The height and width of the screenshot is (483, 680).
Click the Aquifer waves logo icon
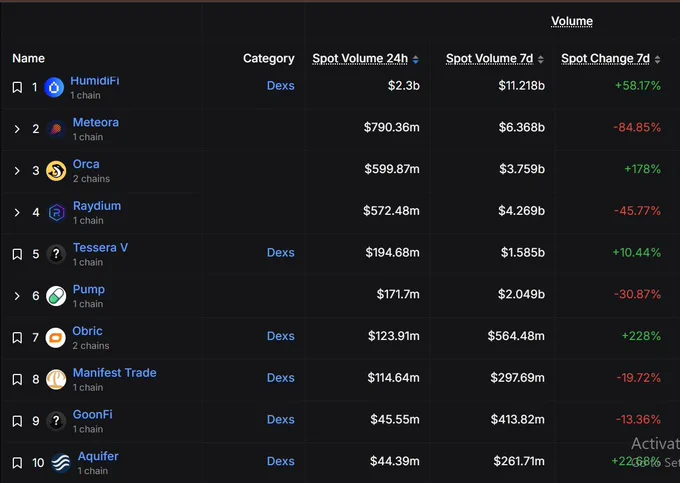(61, 463)
